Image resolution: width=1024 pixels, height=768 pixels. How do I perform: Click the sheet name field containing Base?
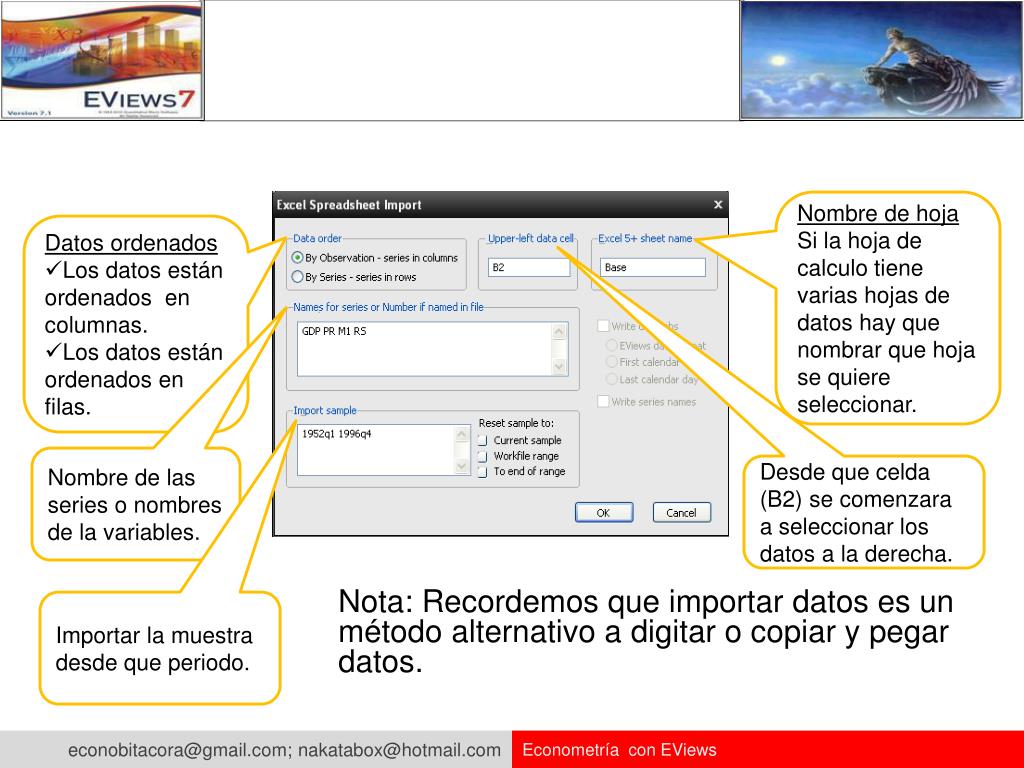point(652,267)
